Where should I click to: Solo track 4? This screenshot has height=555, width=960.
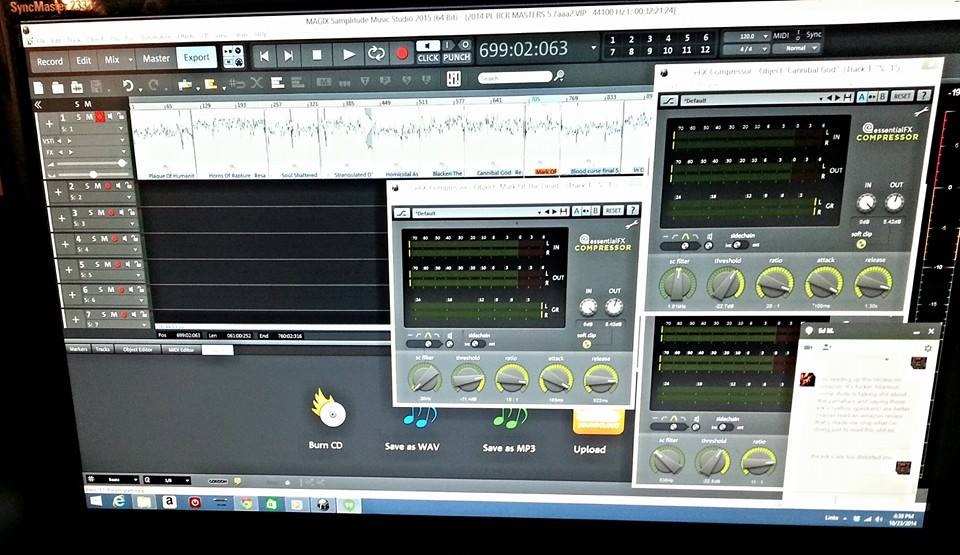94,238
